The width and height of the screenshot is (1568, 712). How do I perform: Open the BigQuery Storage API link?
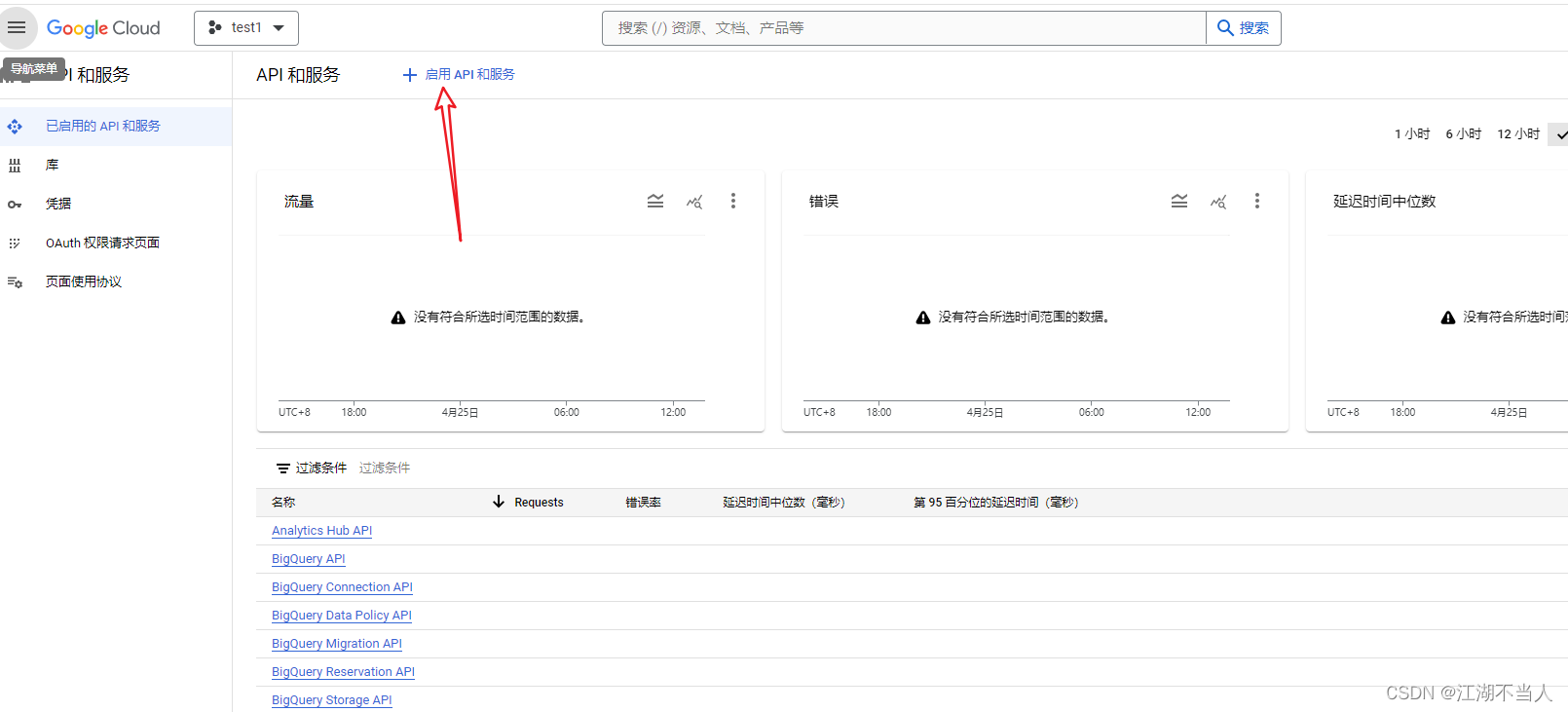tap(332, 700)
